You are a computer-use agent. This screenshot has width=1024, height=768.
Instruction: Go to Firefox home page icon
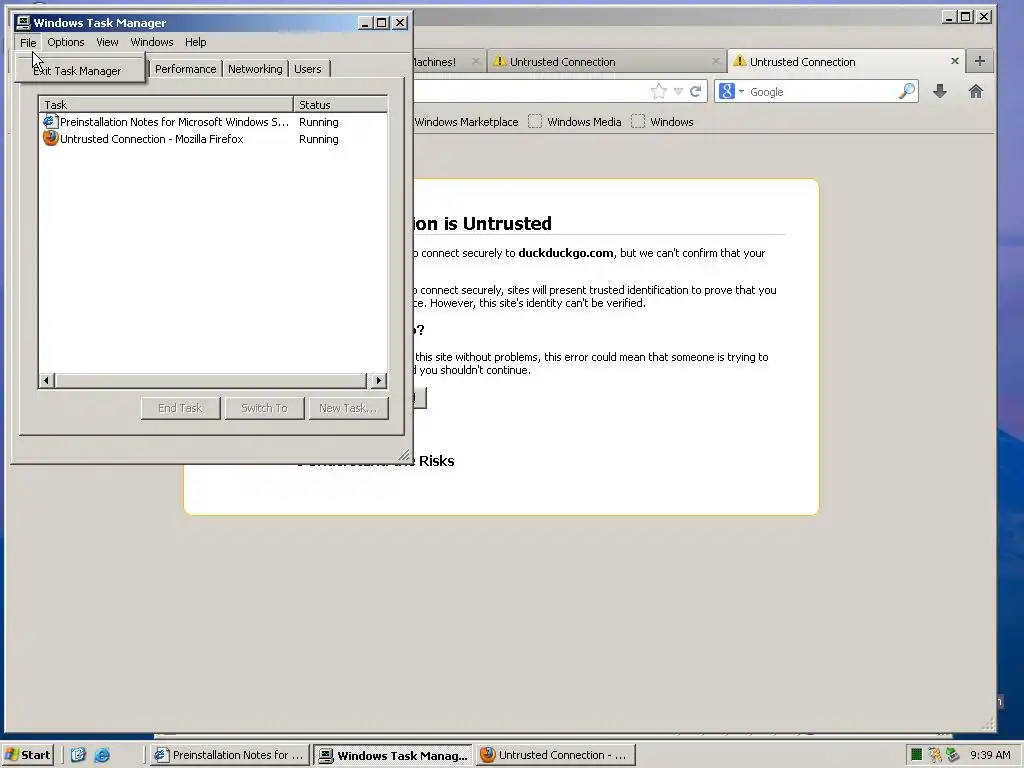(x=976, y=91)
